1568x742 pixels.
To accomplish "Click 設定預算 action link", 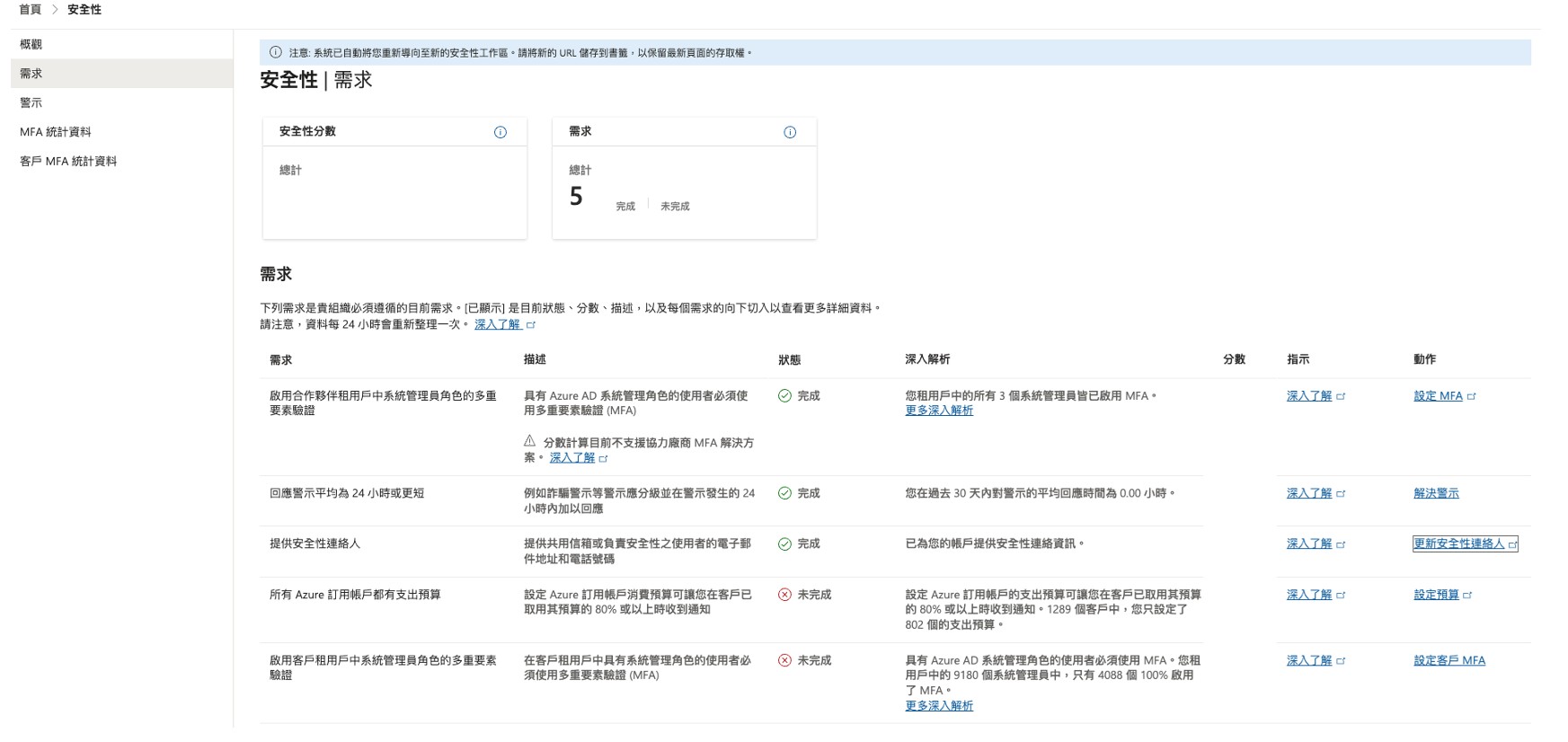I will pyautogui.click(x=1436, y=595).
